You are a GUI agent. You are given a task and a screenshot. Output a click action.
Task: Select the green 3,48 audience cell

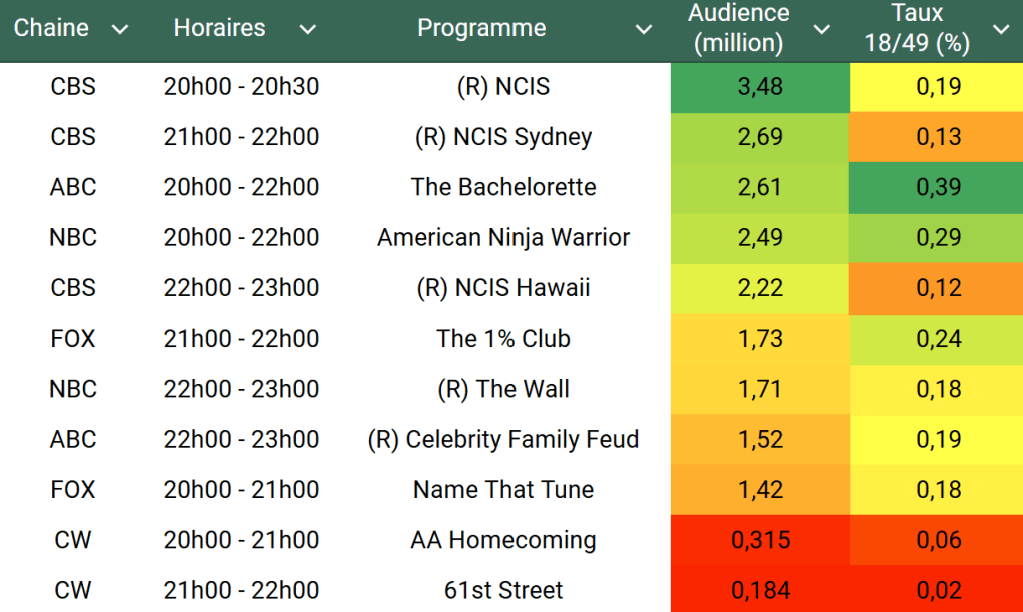tap(760, 87)
